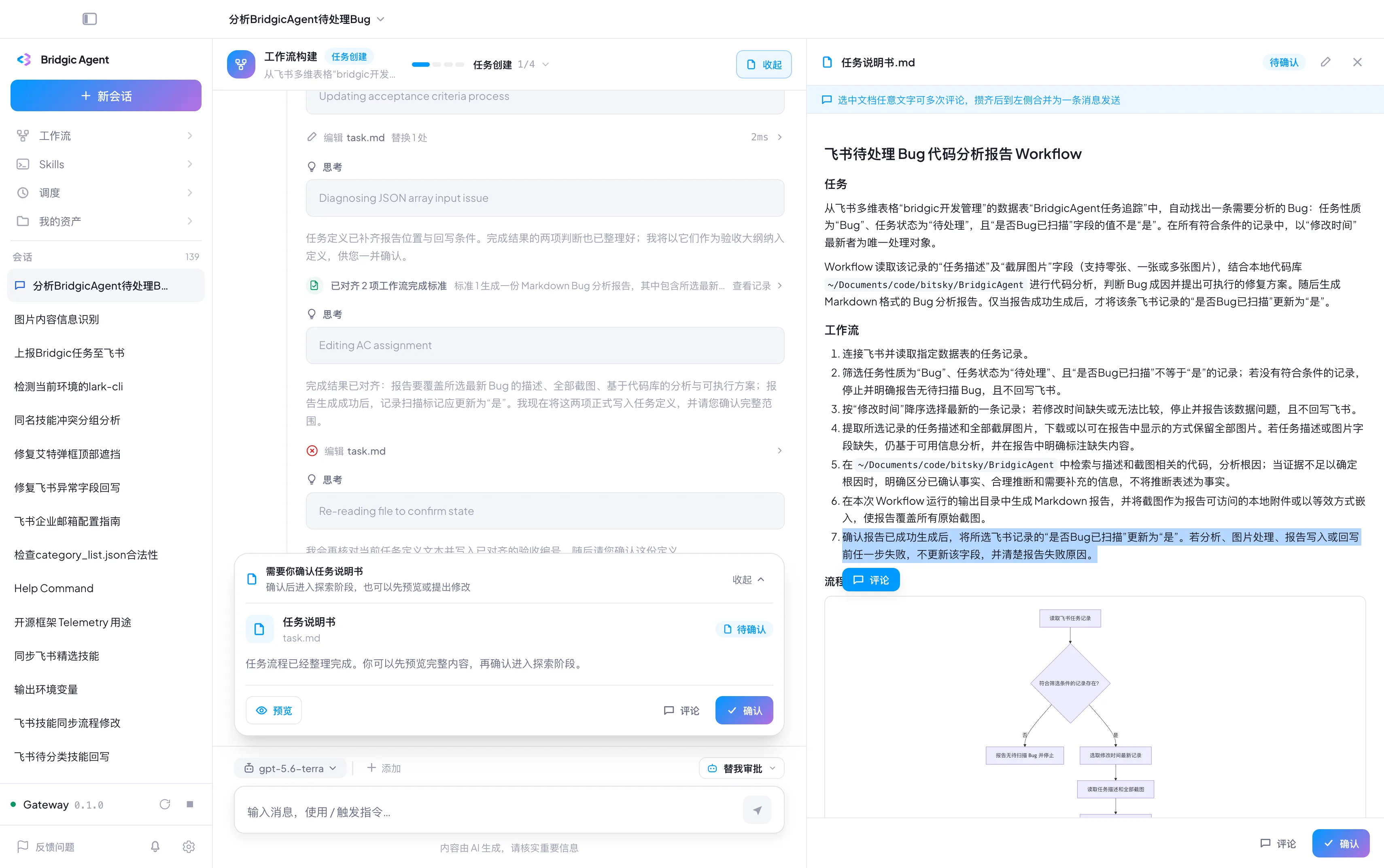The height and width of the screenshot is (868, 1384).
Task: Open 反馈问题 feedback link
Action: tap(46, 847)
